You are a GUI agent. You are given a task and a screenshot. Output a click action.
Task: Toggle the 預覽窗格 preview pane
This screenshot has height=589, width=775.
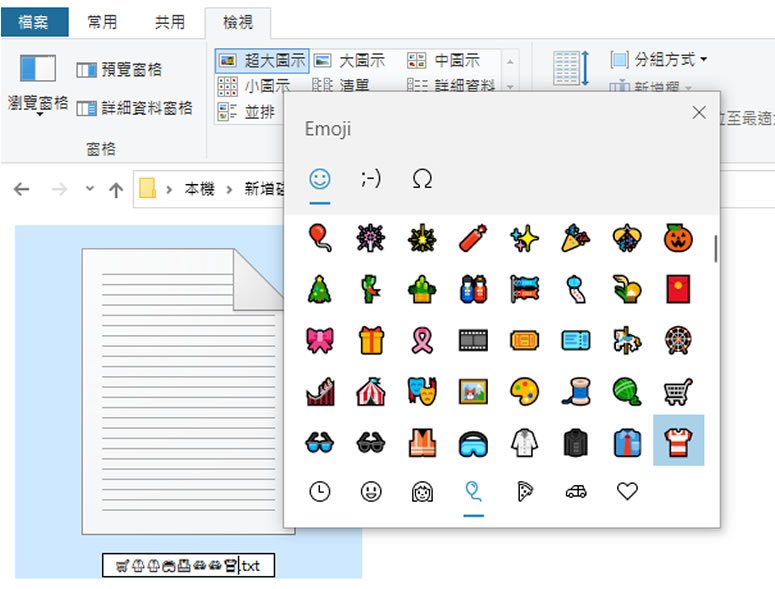119,70
